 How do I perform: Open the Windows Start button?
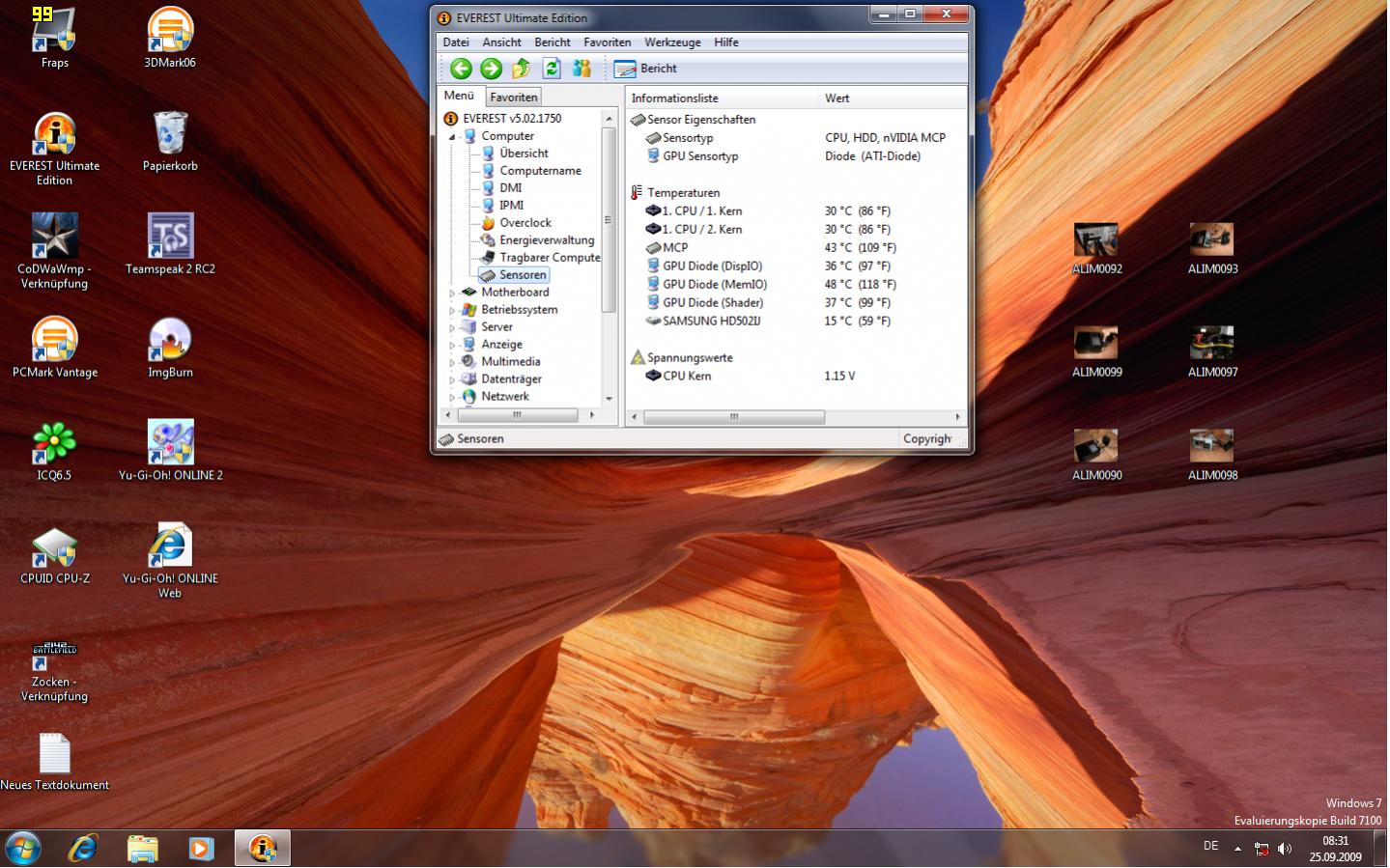pyautogui.click(x=23, y=849)
